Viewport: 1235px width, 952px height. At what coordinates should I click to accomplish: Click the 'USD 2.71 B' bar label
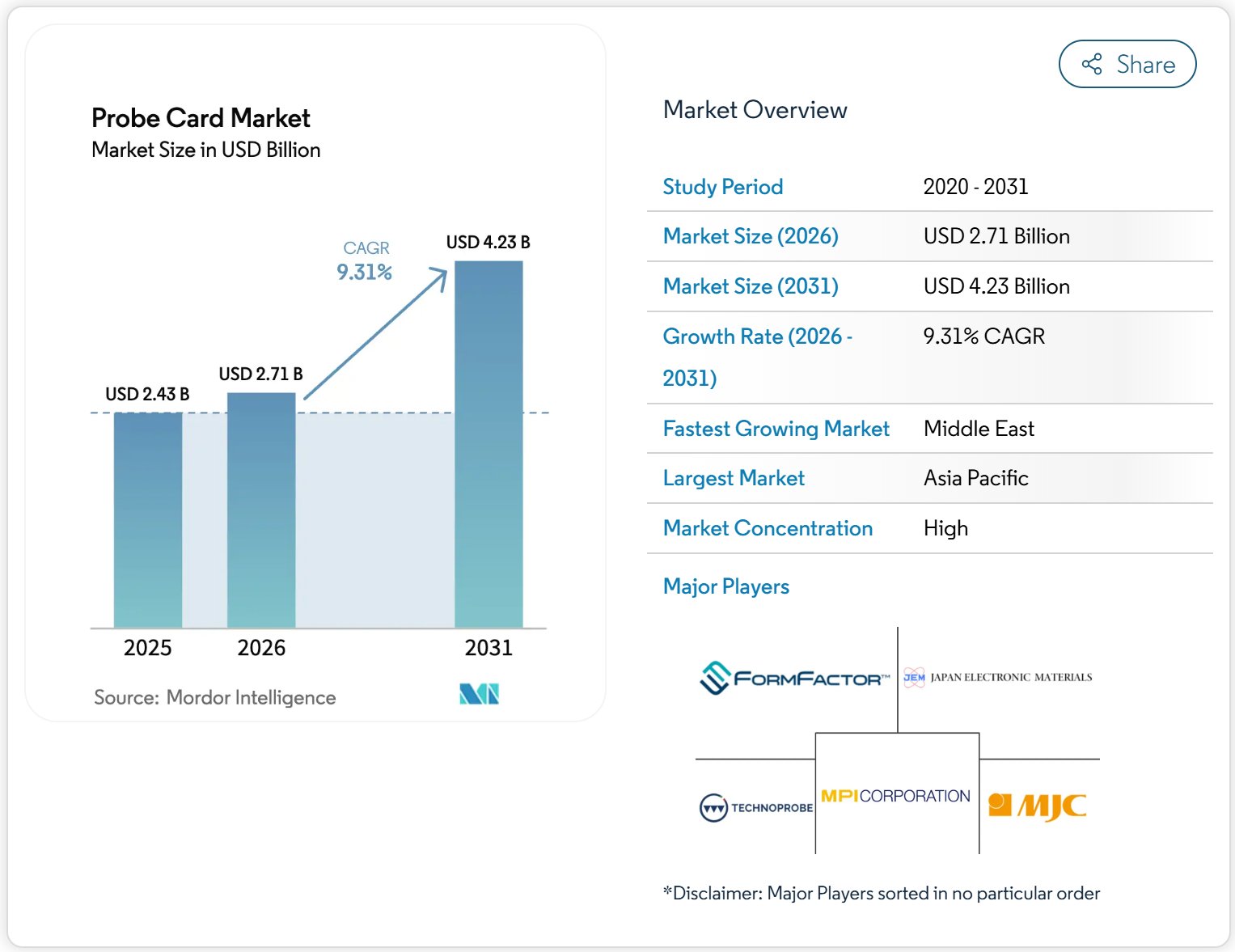click(x=260, y=374)
